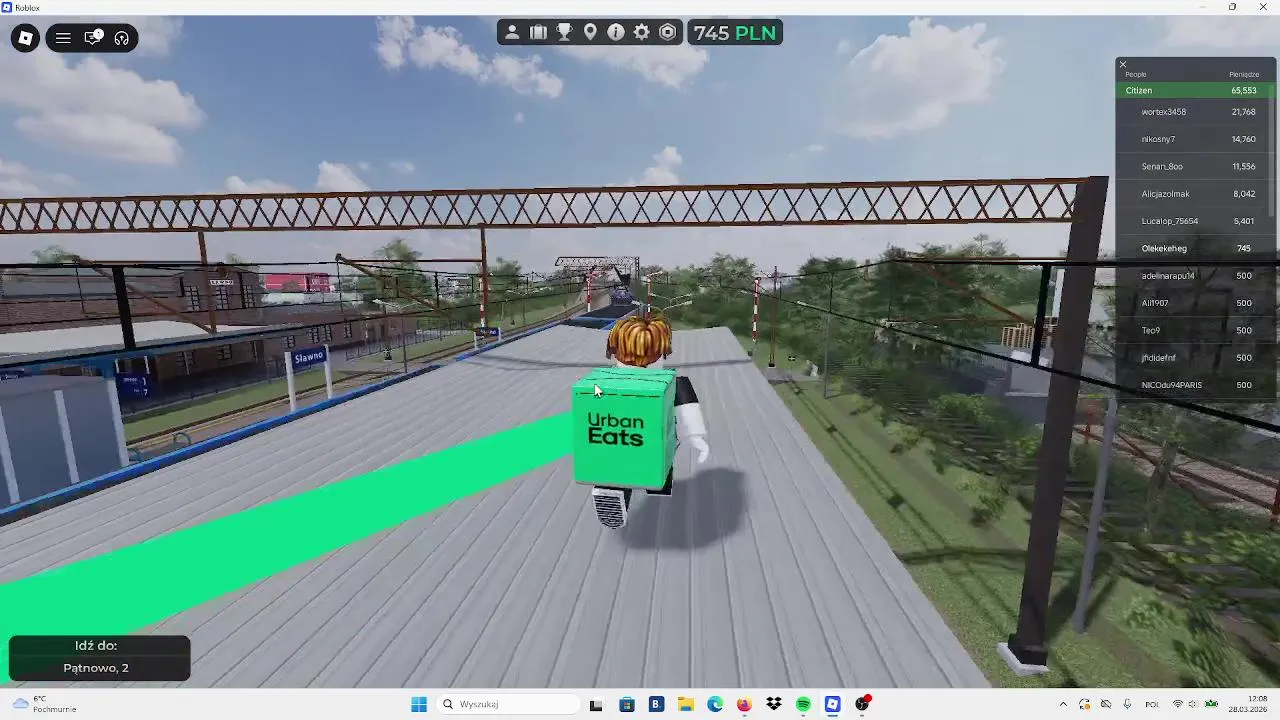Open Firefox from taskbar
Viewport: 1280px width, 720px height.
pos(744,704)
